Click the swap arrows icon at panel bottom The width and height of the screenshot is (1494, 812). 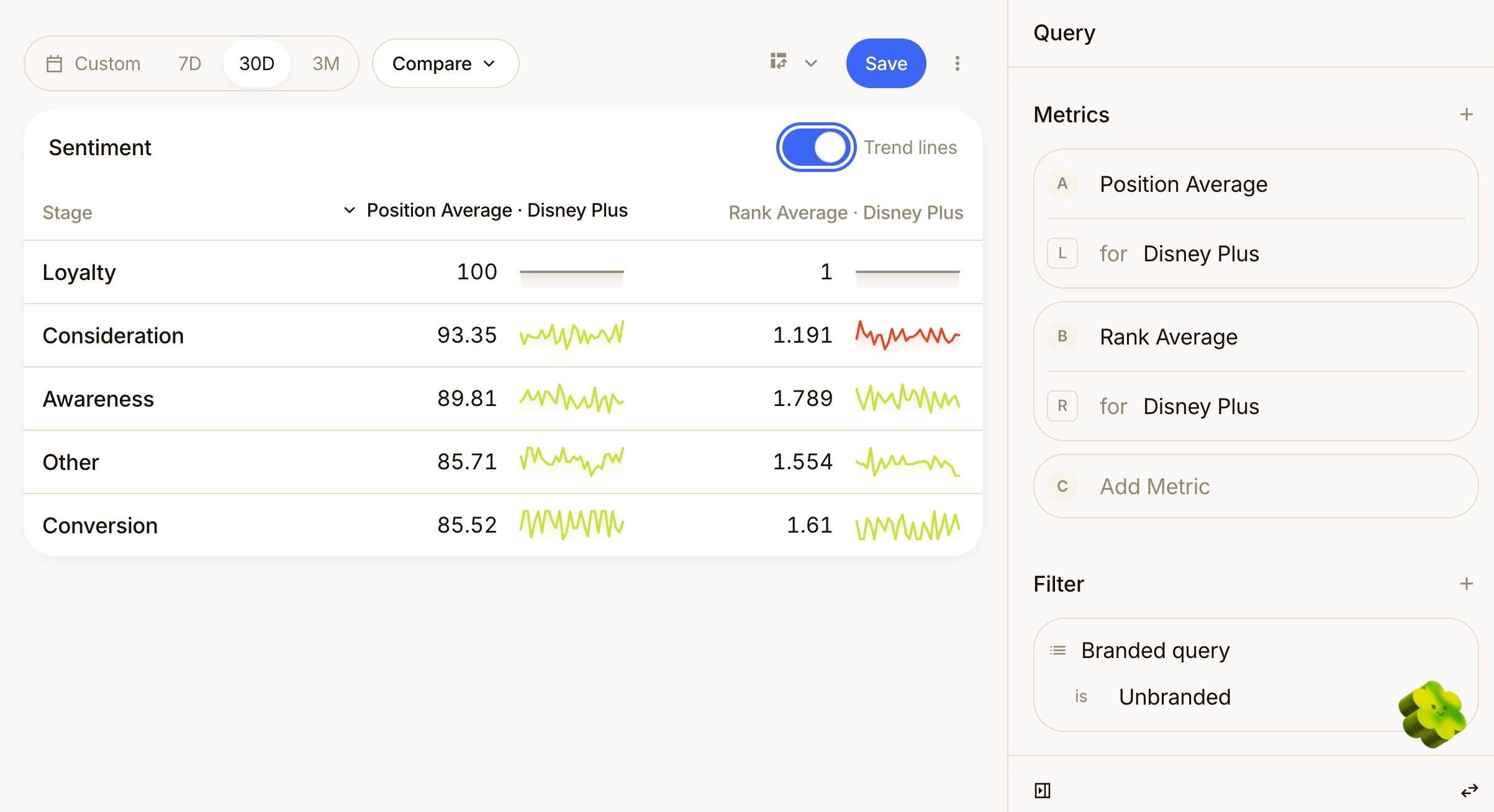(1470, 790)
